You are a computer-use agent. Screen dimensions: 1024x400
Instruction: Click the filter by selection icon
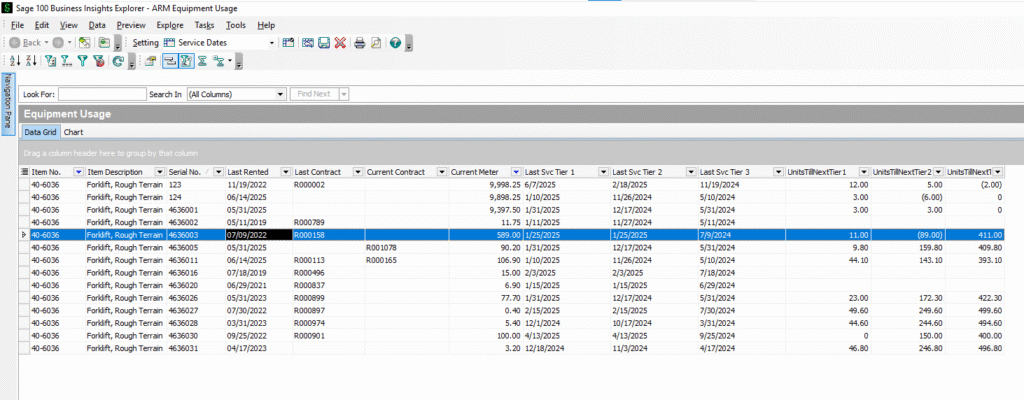coord(50,61)
